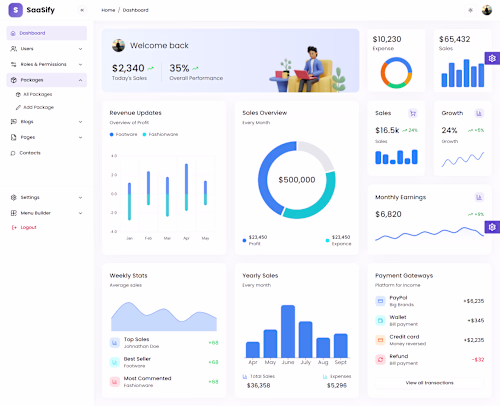
Task: Open Settings in the sidebar
Action: pyautogui.click(x=47, y=197)
